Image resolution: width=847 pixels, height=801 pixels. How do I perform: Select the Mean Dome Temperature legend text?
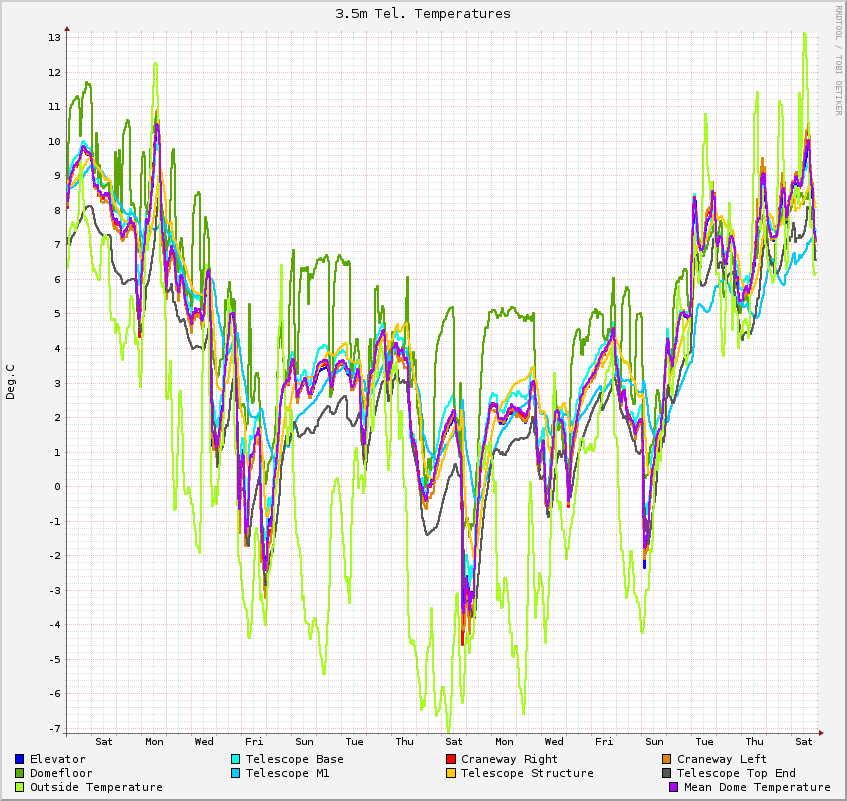[757, 787]
